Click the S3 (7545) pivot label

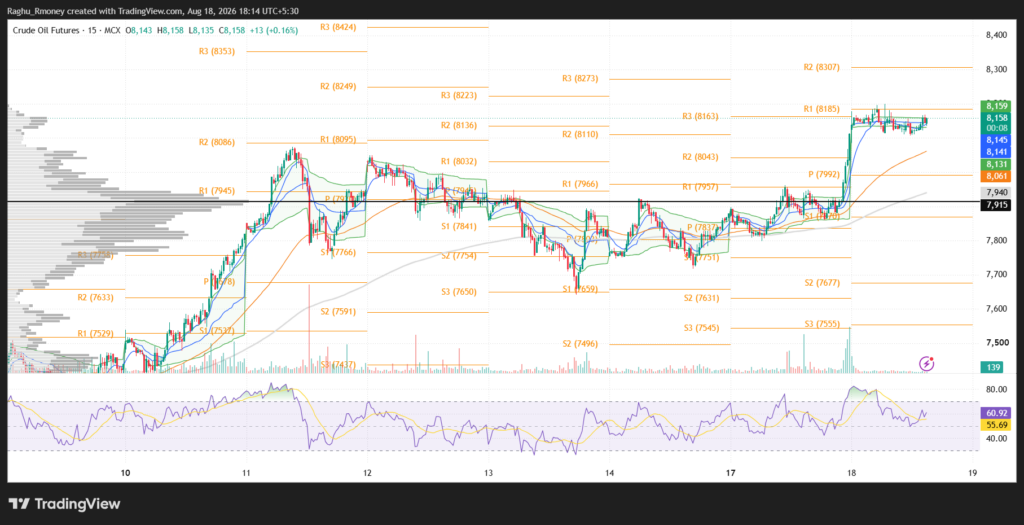[700, 328]
